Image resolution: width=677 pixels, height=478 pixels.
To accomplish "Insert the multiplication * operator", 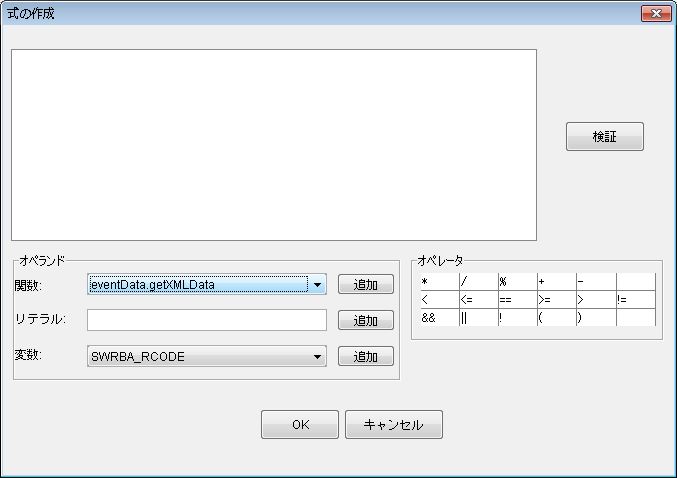I will pyautogui.click(x=440, y=282).
